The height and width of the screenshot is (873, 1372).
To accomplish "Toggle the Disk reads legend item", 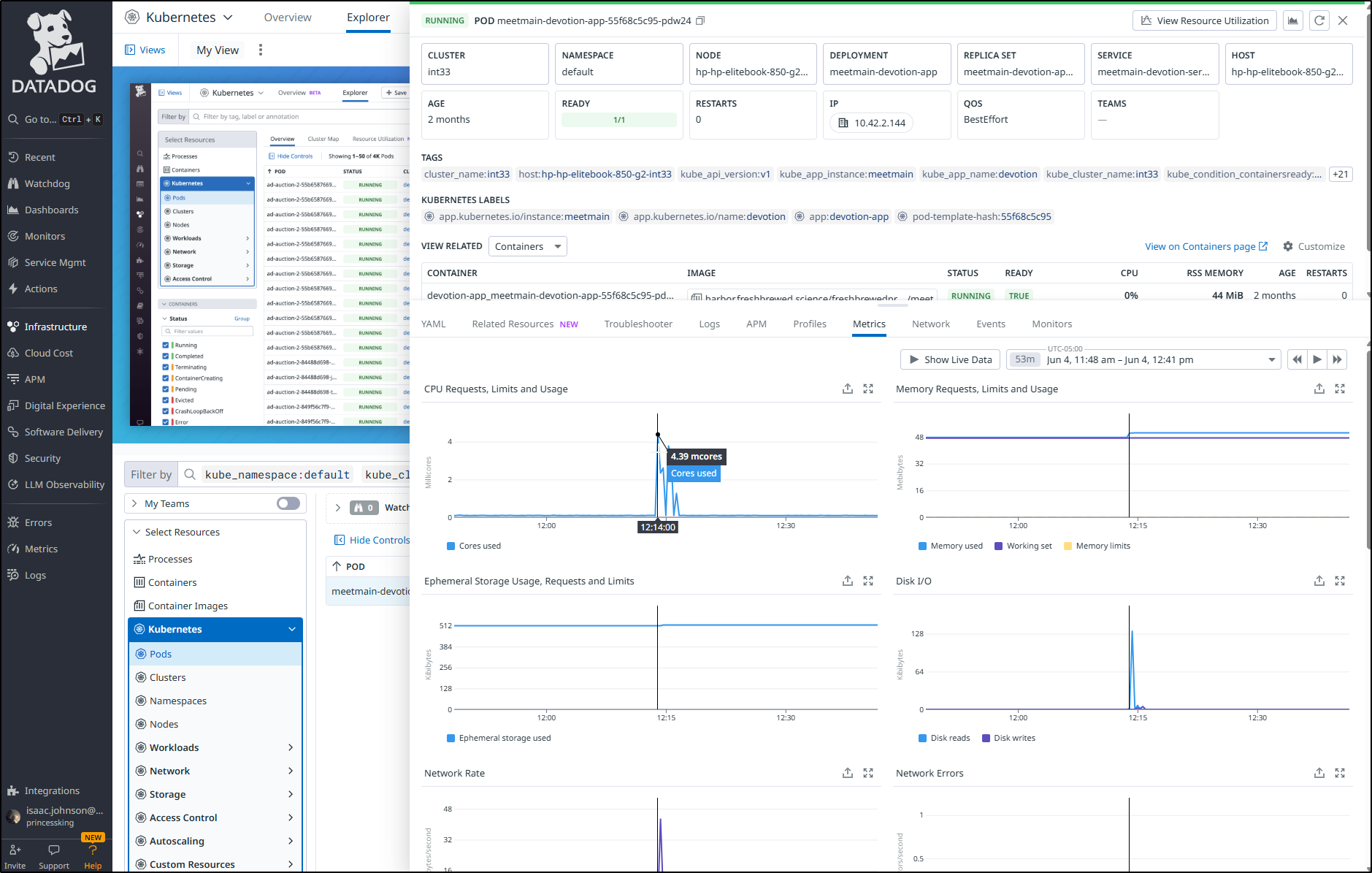I will (x=944, y=738).
